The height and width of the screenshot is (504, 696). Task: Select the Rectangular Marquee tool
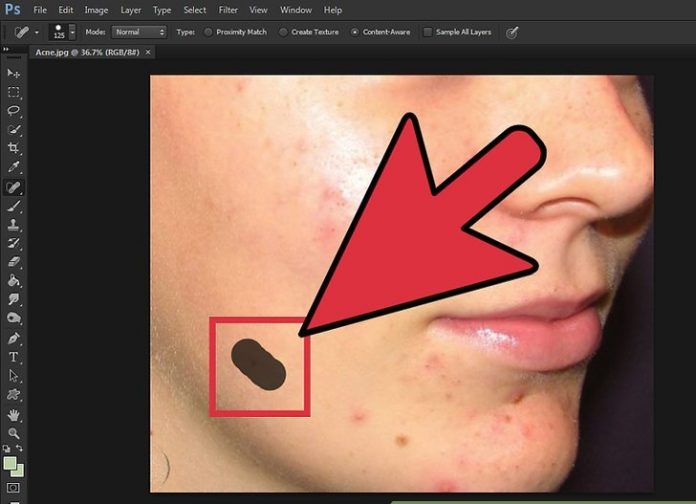[14, 92]
